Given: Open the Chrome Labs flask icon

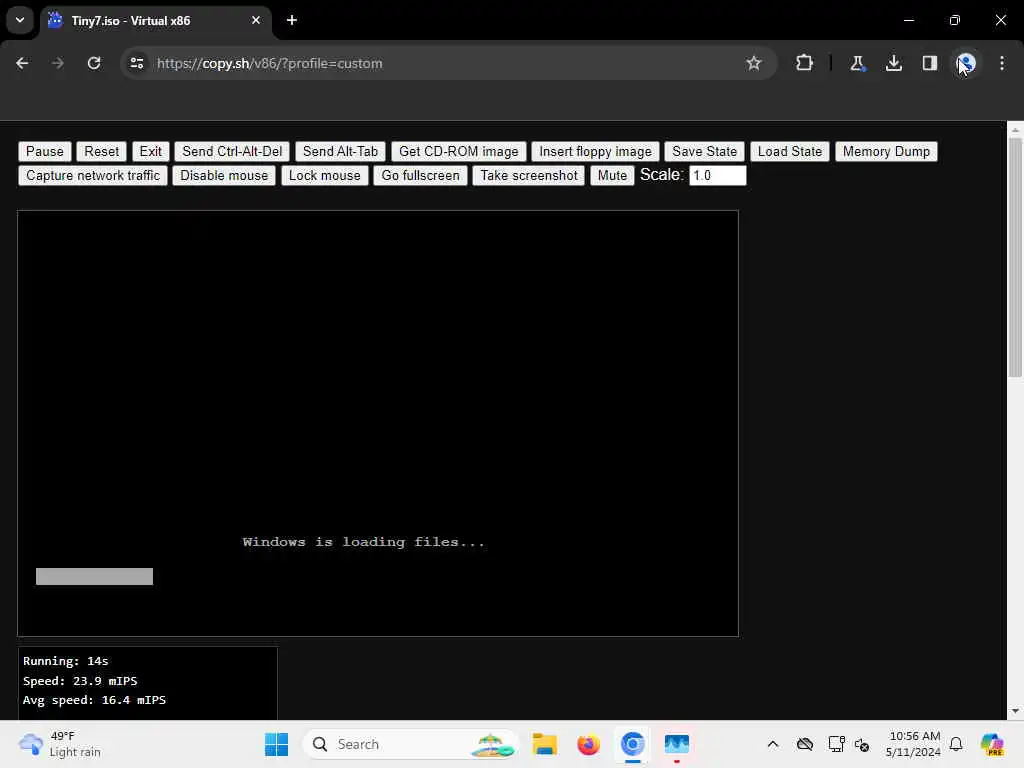Looking at the screenshot, I should pos(857,63).
